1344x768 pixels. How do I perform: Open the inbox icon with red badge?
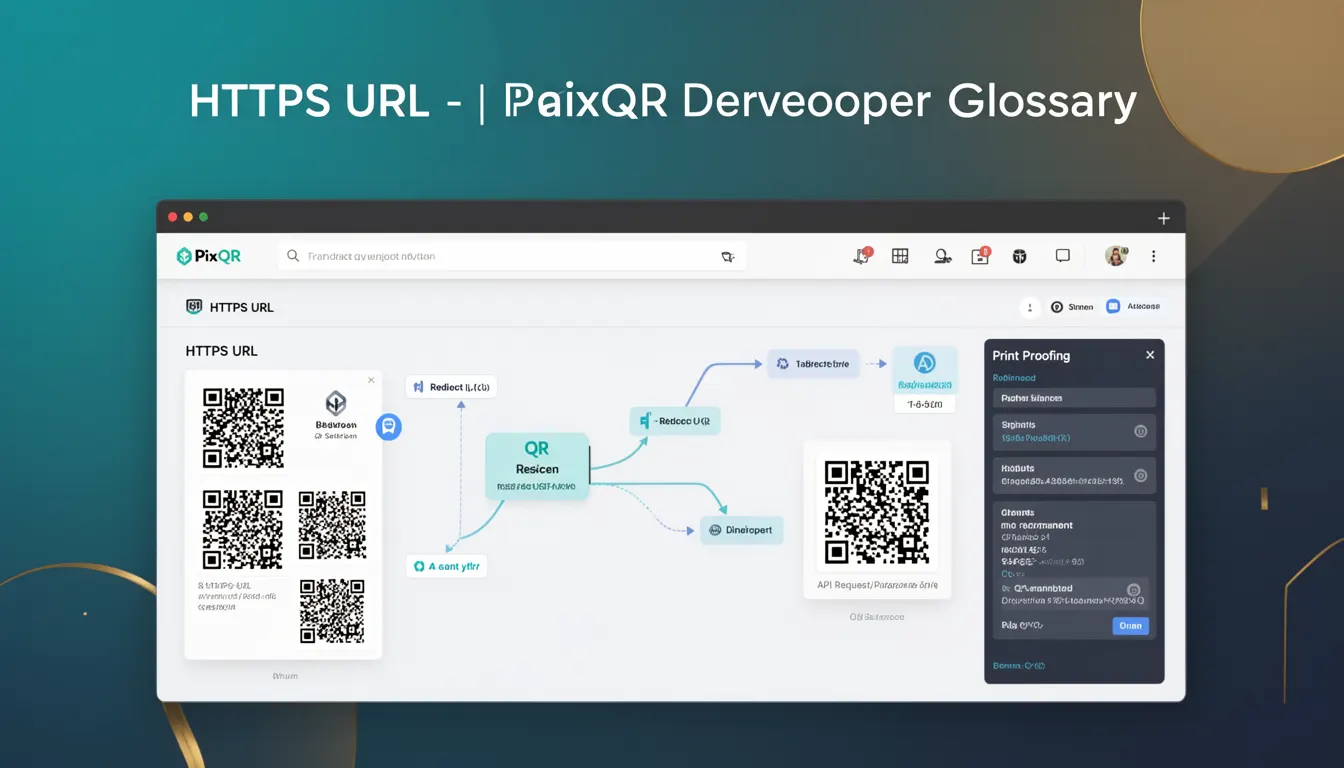click(981, 256)
